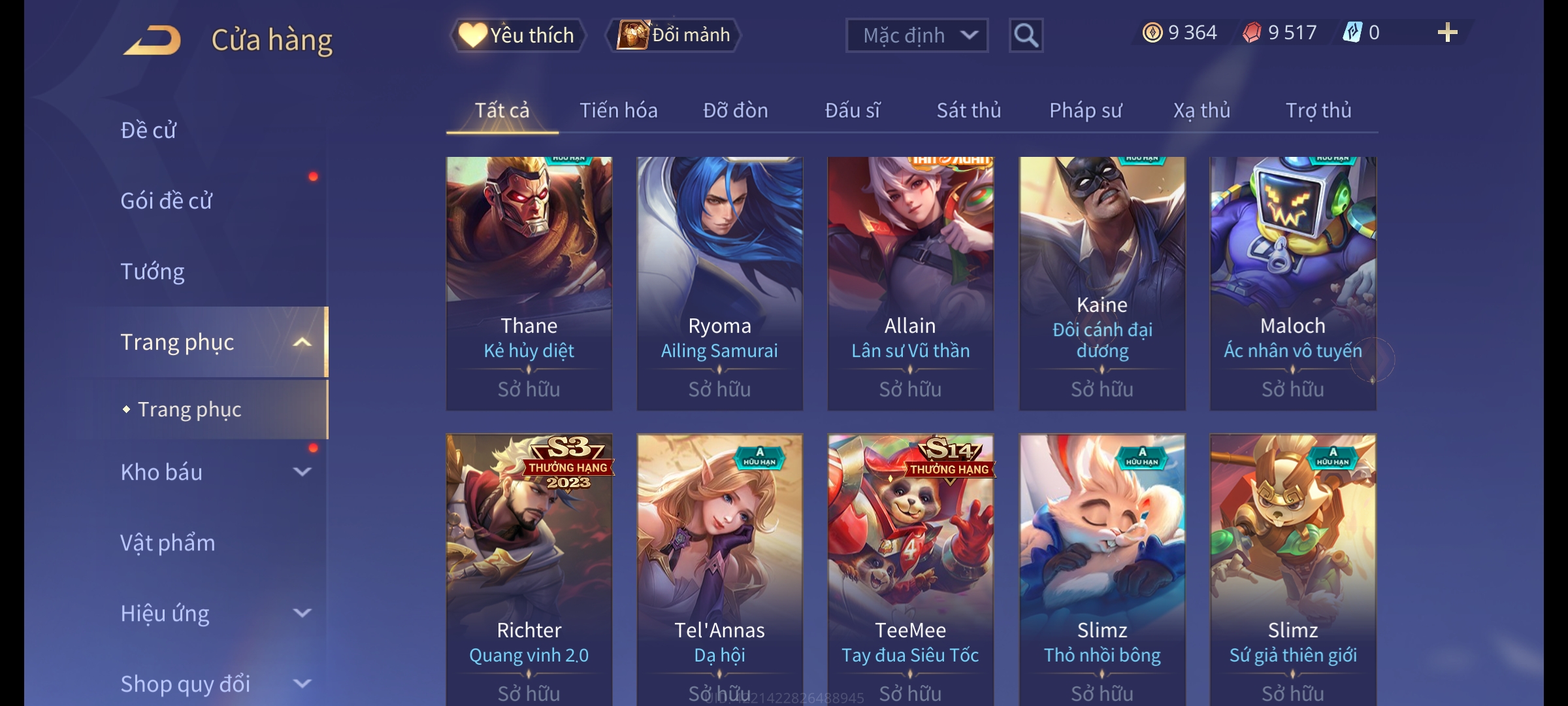Open Yêu thích favorites heart
The height and width of the screenshot is (706, 1568).
point(517,35)
